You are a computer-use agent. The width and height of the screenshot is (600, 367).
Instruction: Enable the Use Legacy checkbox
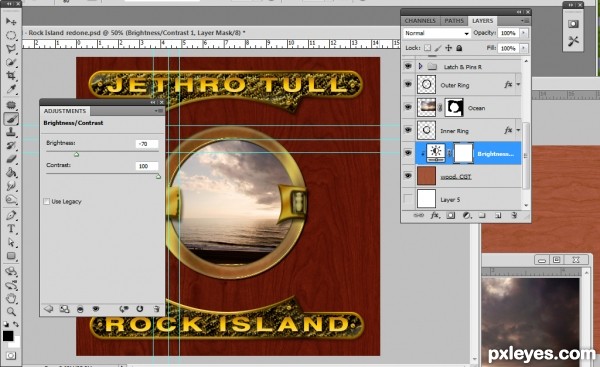click(x=47, y=201)
